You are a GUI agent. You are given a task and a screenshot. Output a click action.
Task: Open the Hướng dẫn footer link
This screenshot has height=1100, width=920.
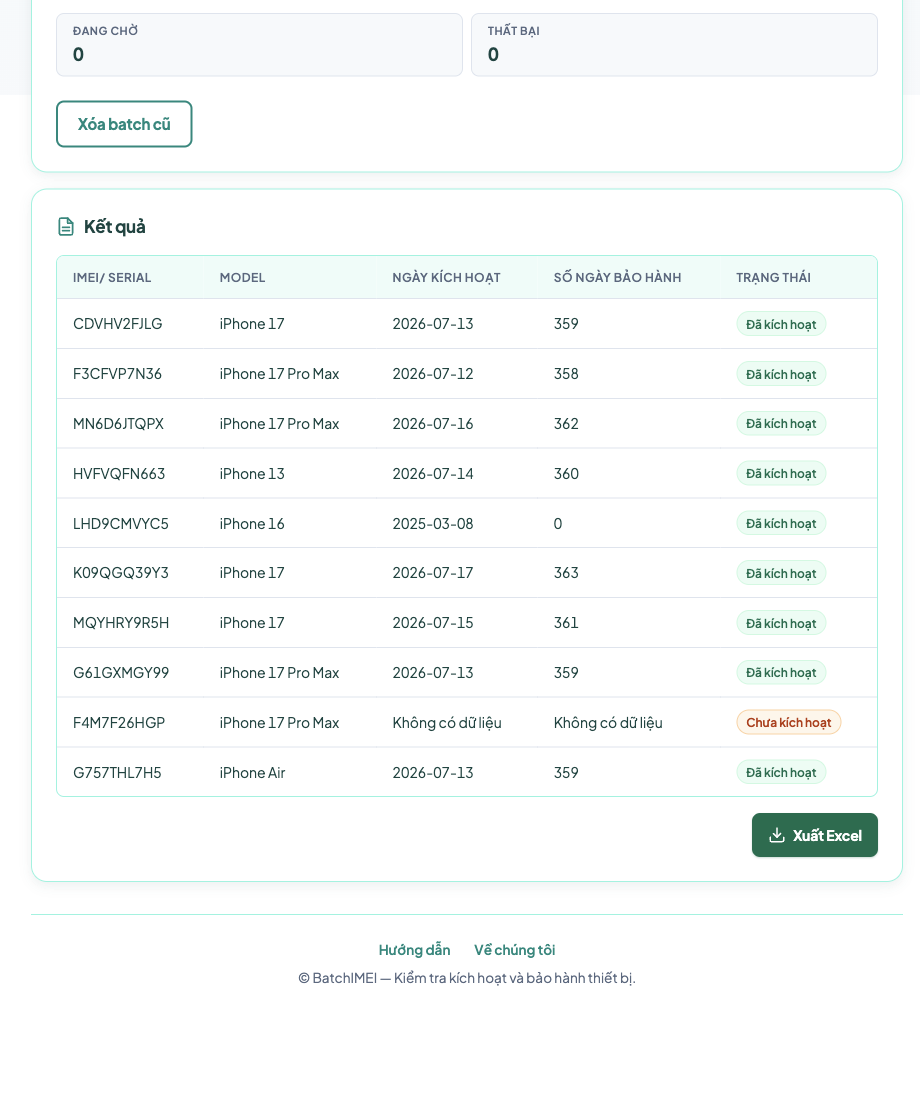(415, 950)
